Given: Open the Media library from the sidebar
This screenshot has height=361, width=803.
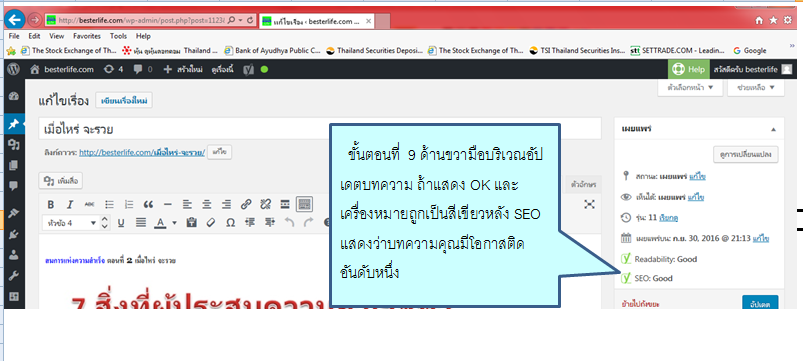Looking at the screenshot, I should point(14,145).
